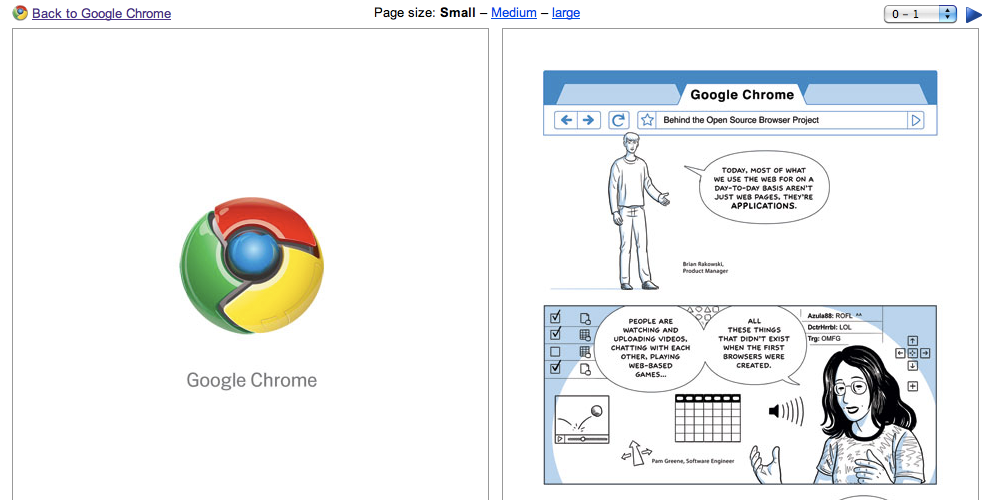The height and width of the screenshot is (500, 994).
Task: Switch page size to large
Action: coord(566,13)
